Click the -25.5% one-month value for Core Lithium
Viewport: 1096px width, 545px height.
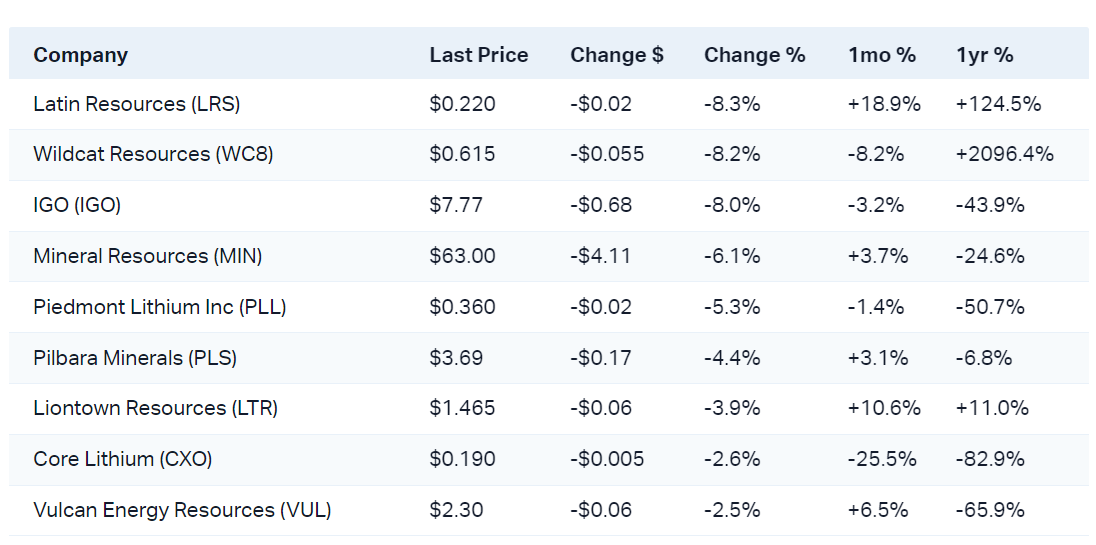point(882,459)
